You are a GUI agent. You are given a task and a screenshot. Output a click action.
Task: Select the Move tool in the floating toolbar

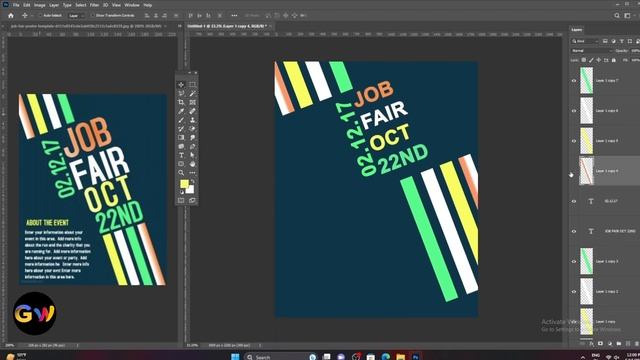tap(181, 84)
